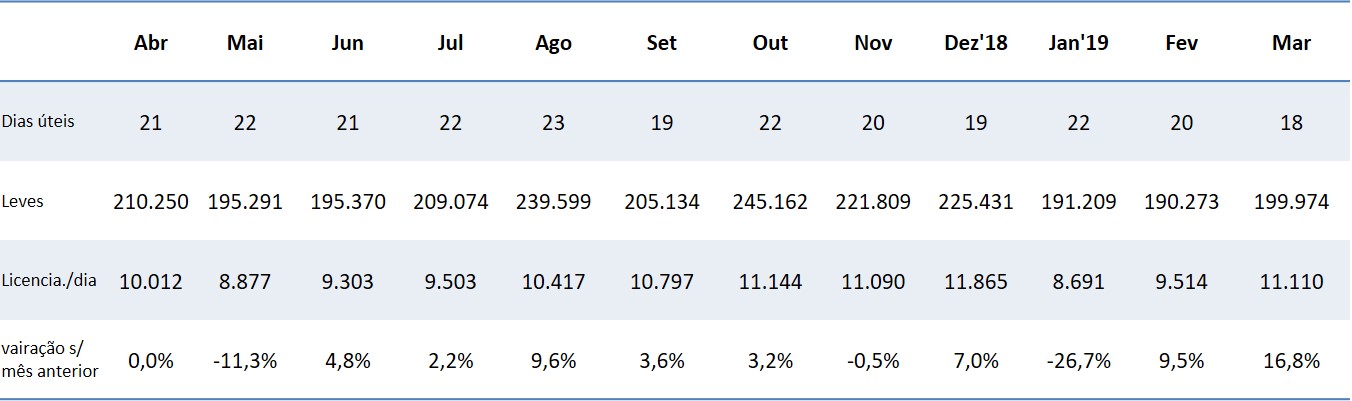Image resolution: width=1352 pixels, height=401 pixels.
Task: Select the -11,3% variation for Mai
Action: (245, 361)
